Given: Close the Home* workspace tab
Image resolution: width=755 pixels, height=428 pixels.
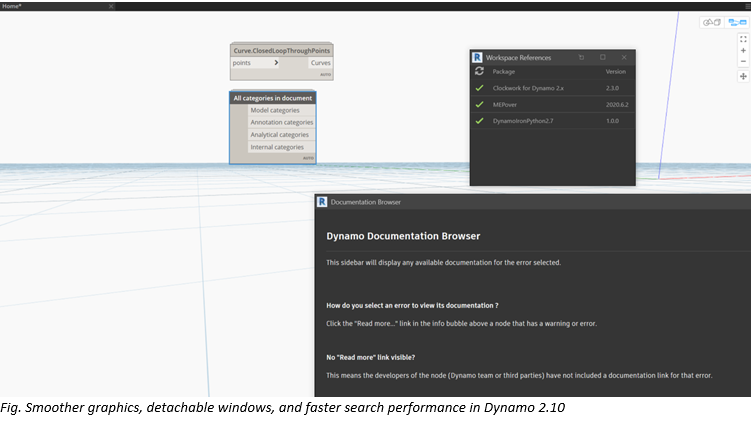Looking at the screenshot, I should 111,6.
